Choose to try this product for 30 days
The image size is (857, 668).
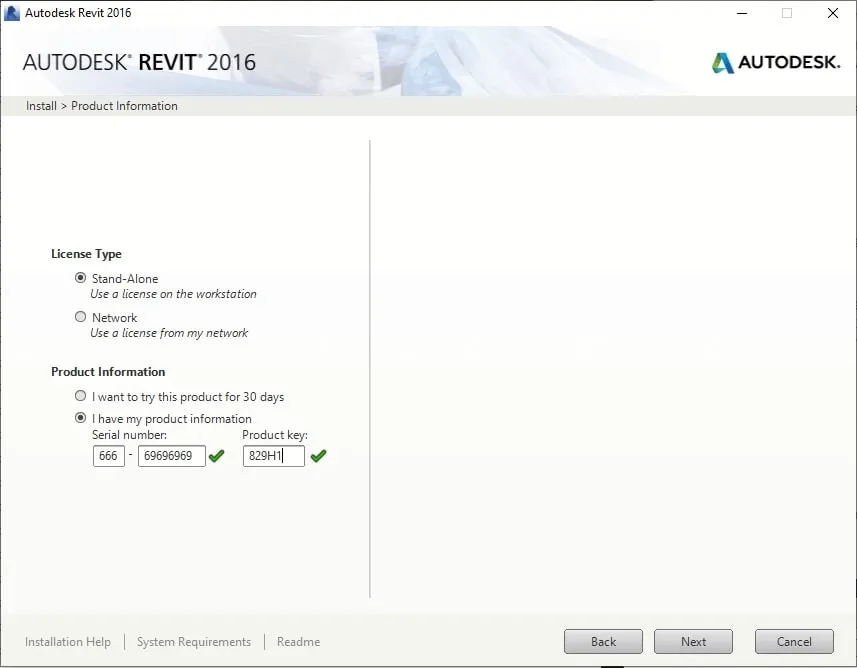pos(80,395)
